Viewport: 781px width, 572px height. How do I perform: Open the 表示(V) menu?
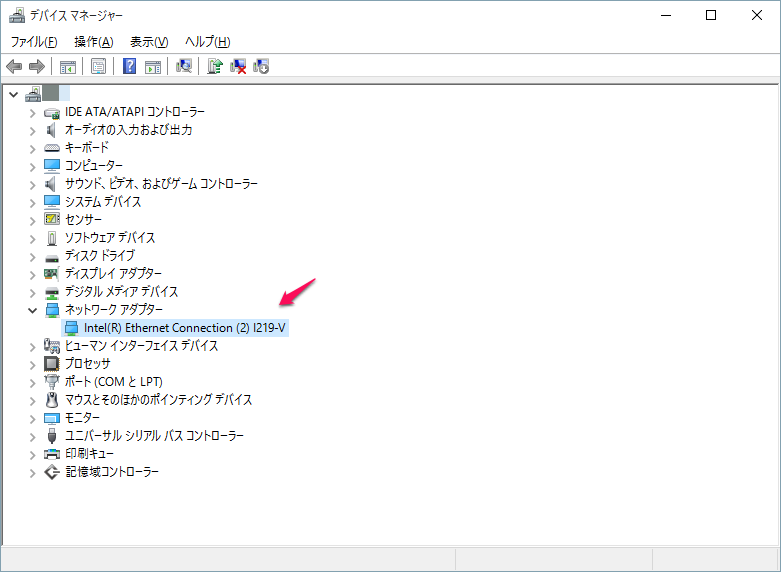[x=149, y=41]
